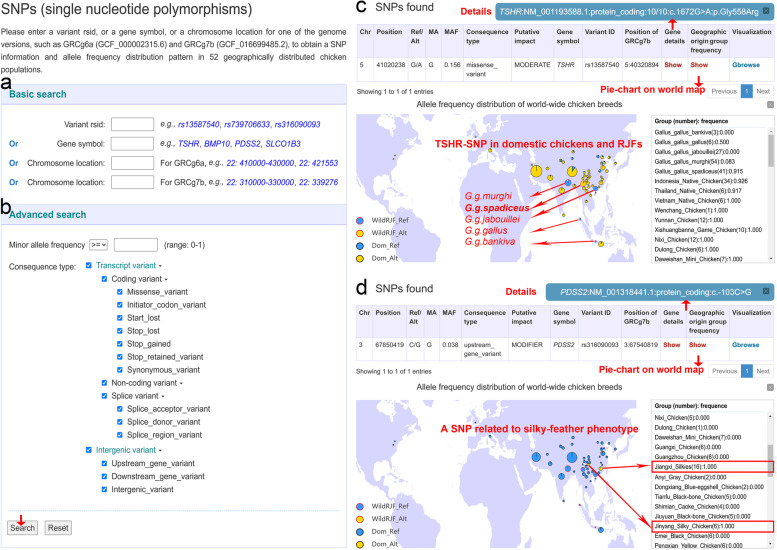Screen dimensions: 777x550
Task: Select Gallus_gallus_spadiceus(41):0.915 in group list
Action: (699, 171)
